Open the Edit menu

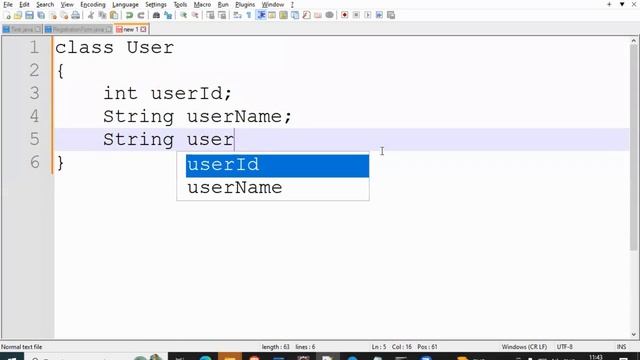pos(24,4)
